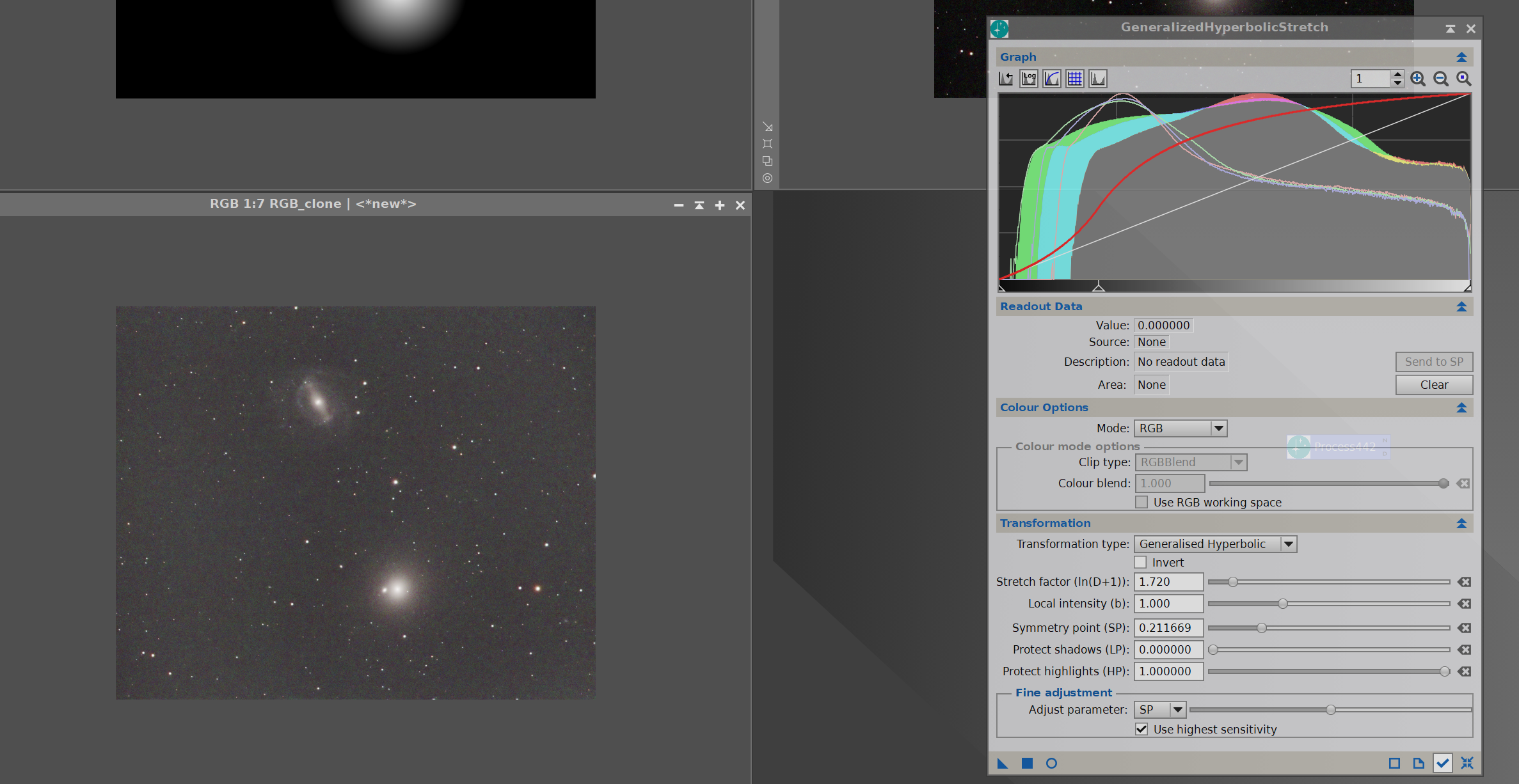This screenshot has width=1519, height=784.
Task: Enable the Invert checkbox
Action: click(1140, 562)
